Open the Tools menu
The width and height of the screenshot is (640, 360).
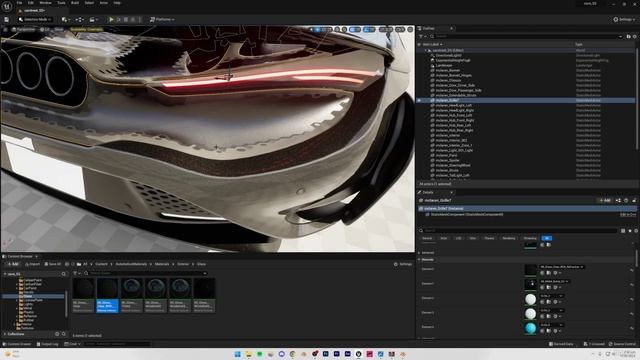(x=61, y=3)
